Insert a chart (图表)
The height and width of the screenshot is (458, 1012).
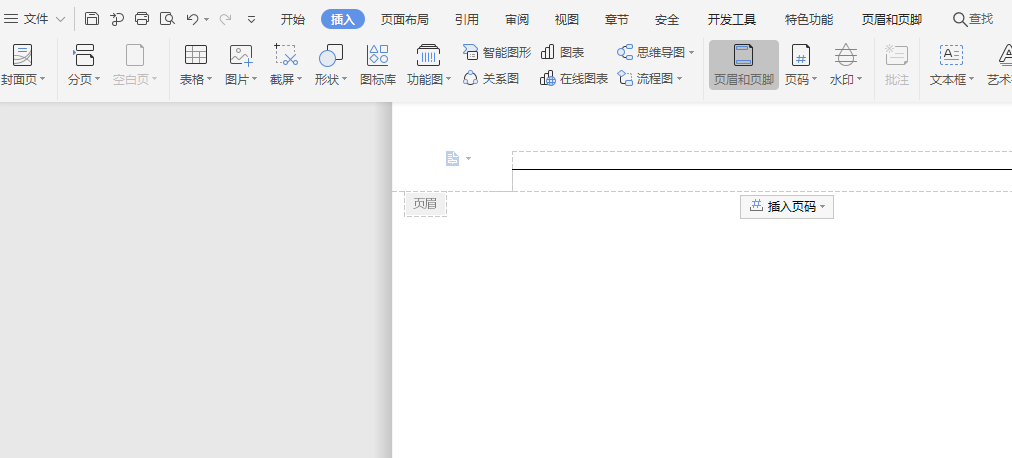coord(563,52)
